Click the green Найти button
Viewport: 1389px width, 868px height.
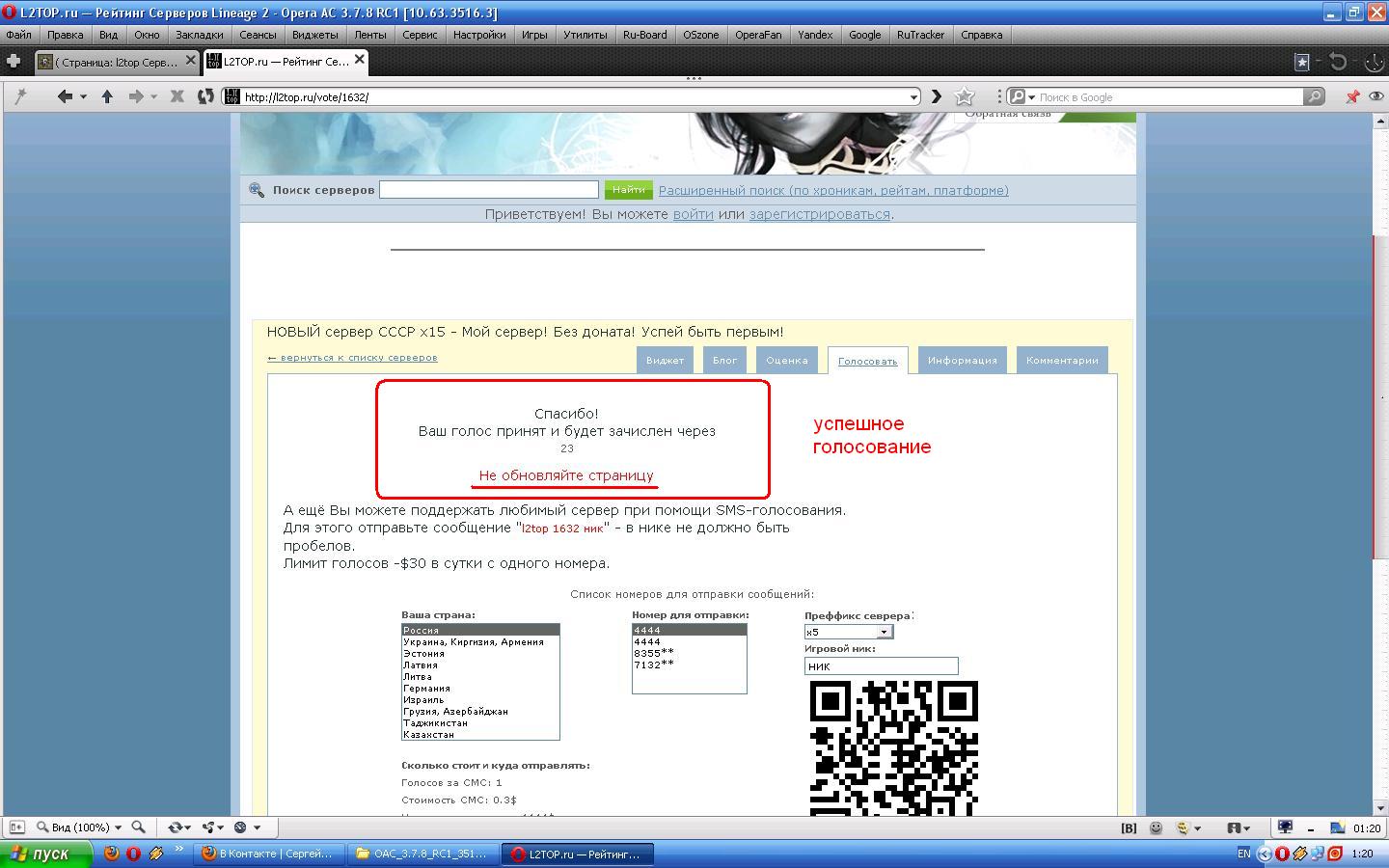tap(628, 190)
